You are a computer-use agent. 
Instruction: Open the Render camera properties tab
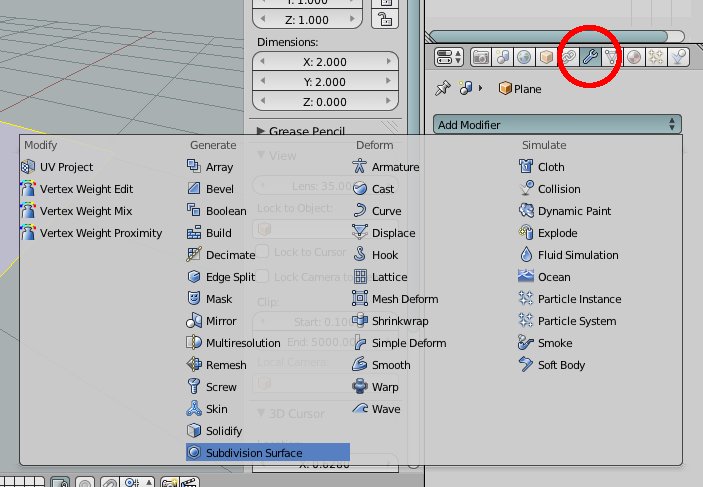click(481, 57)
